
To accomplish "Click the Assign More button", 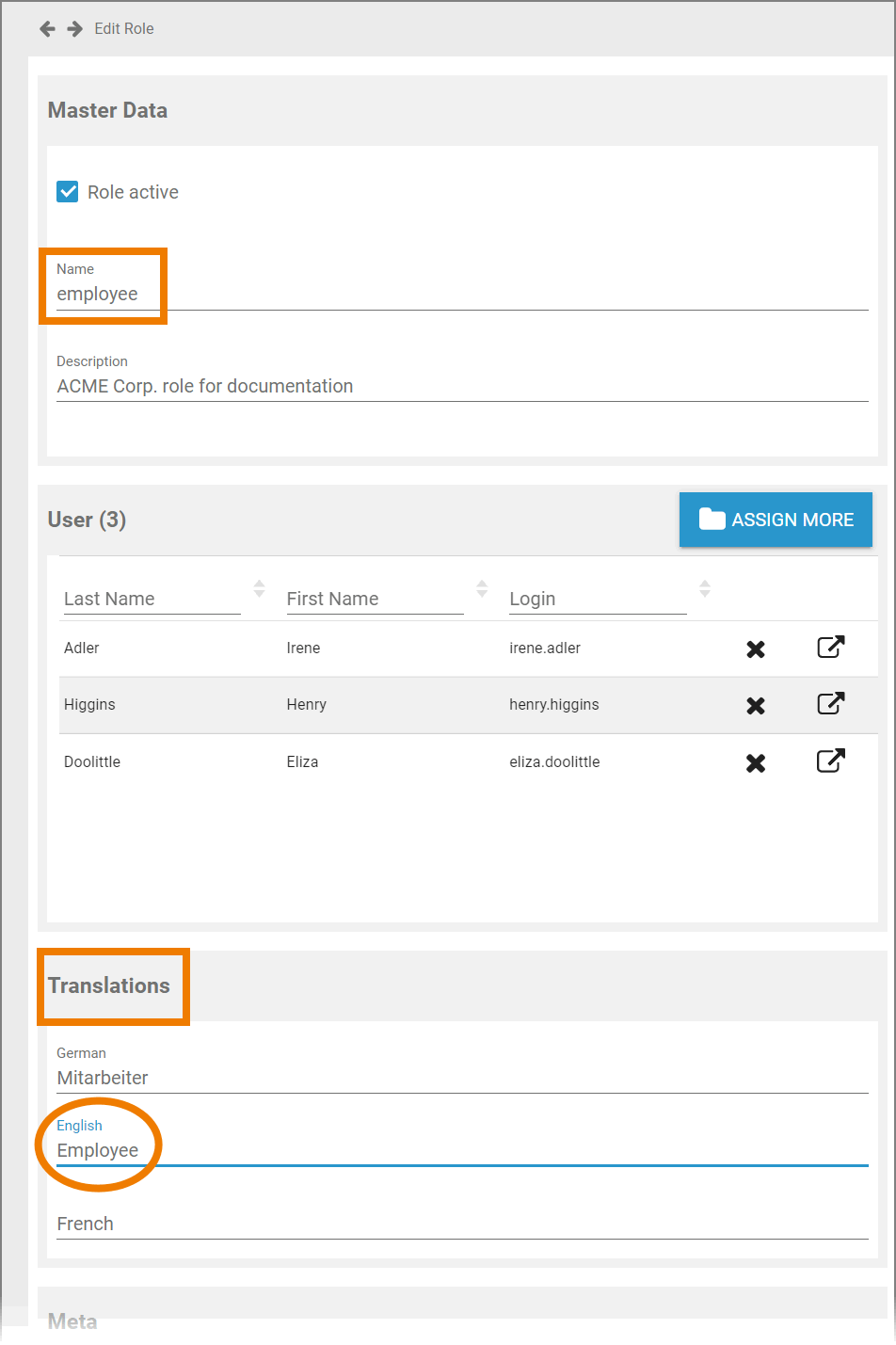I will click(776, 520).
